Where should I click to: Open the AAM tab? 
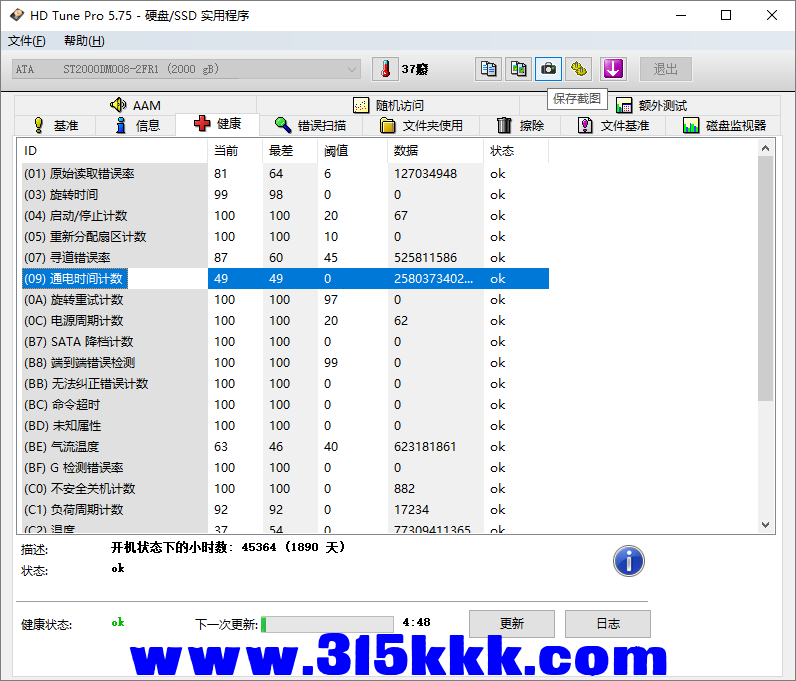click(x=135, y=105)
